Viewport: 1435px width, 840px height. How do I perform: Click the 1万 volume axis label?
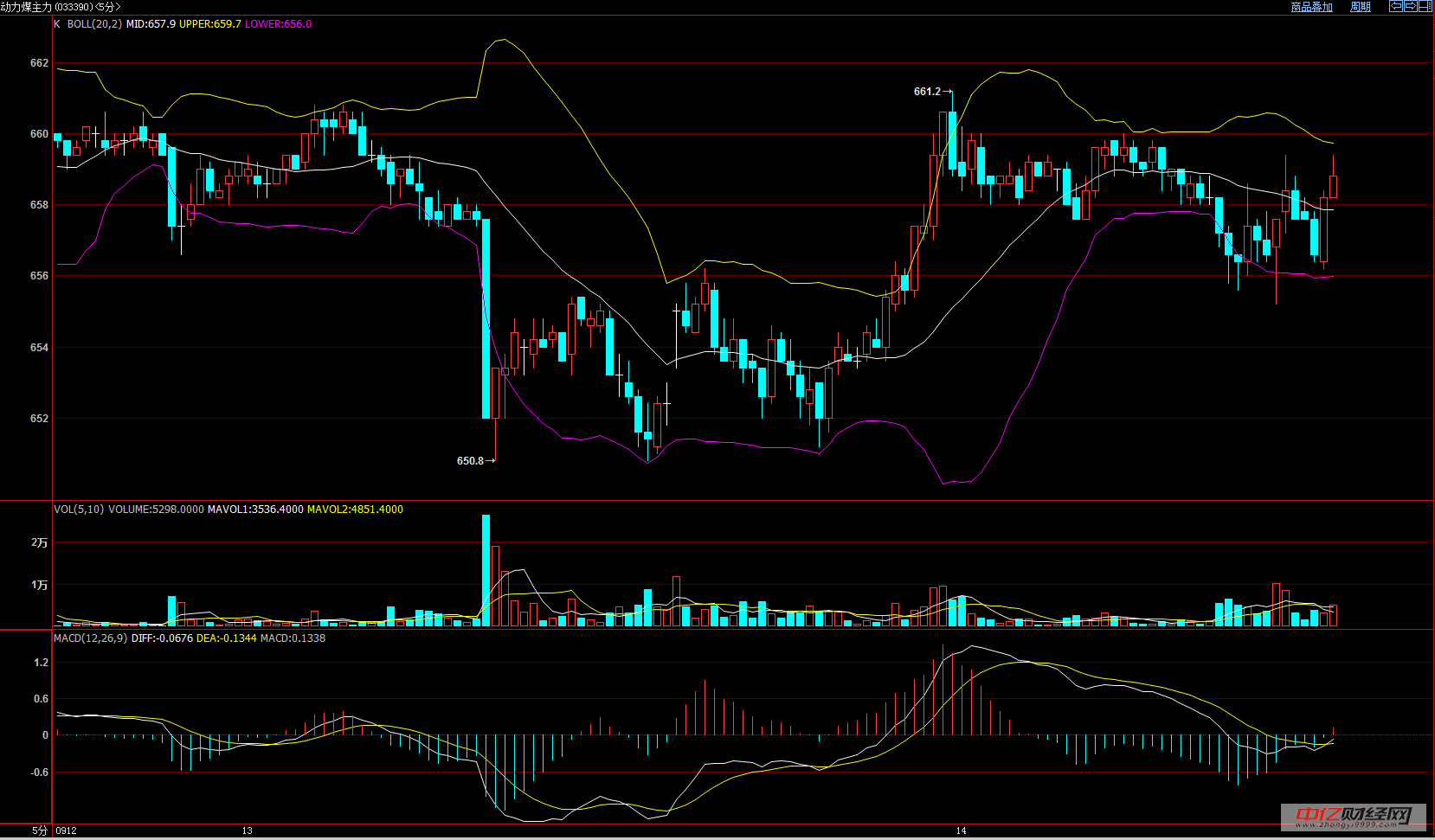click(x=39, y=586)
